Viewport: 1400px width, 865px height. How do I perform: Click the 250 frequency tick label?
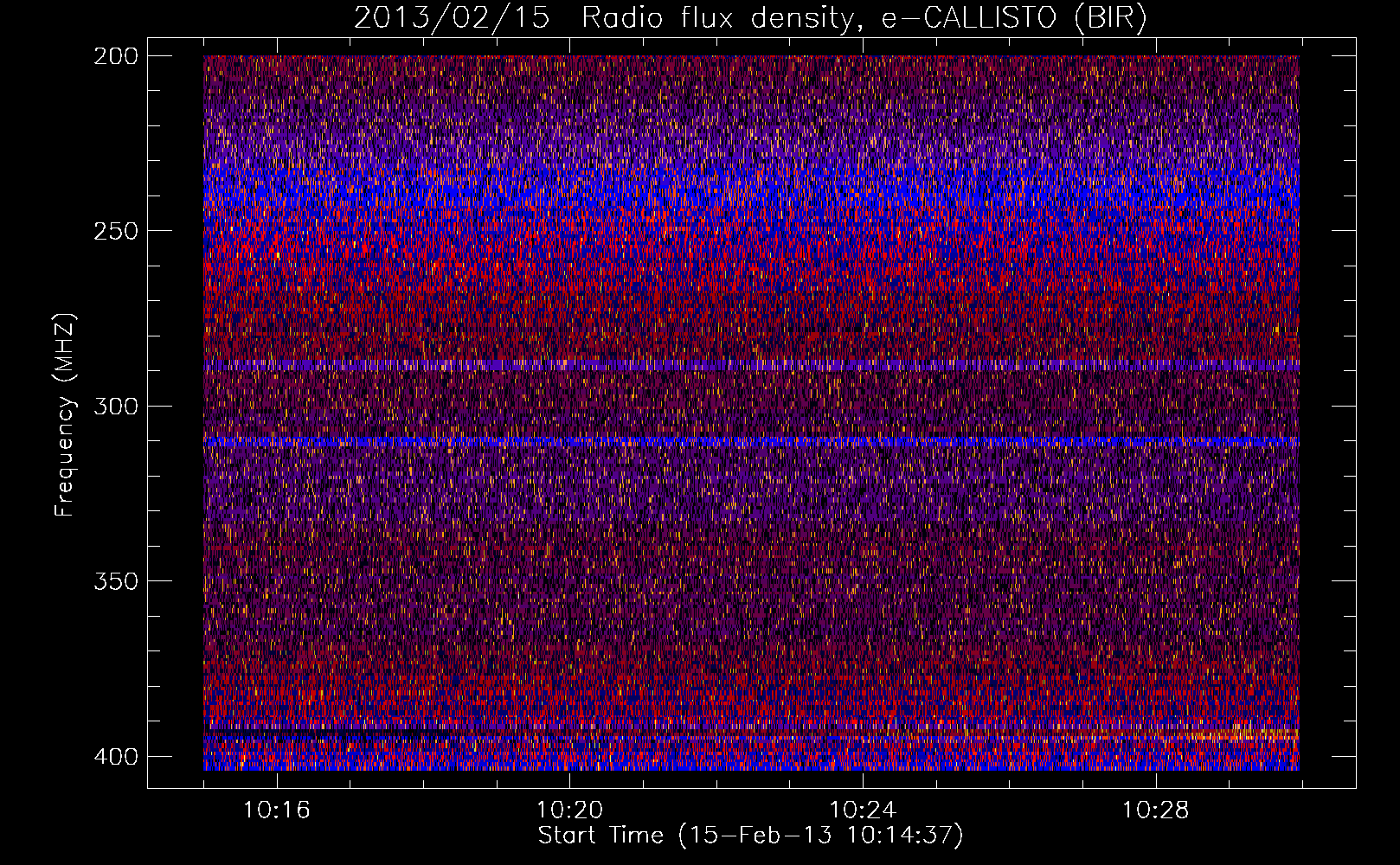pyautogui.click(x=115, y=231)
